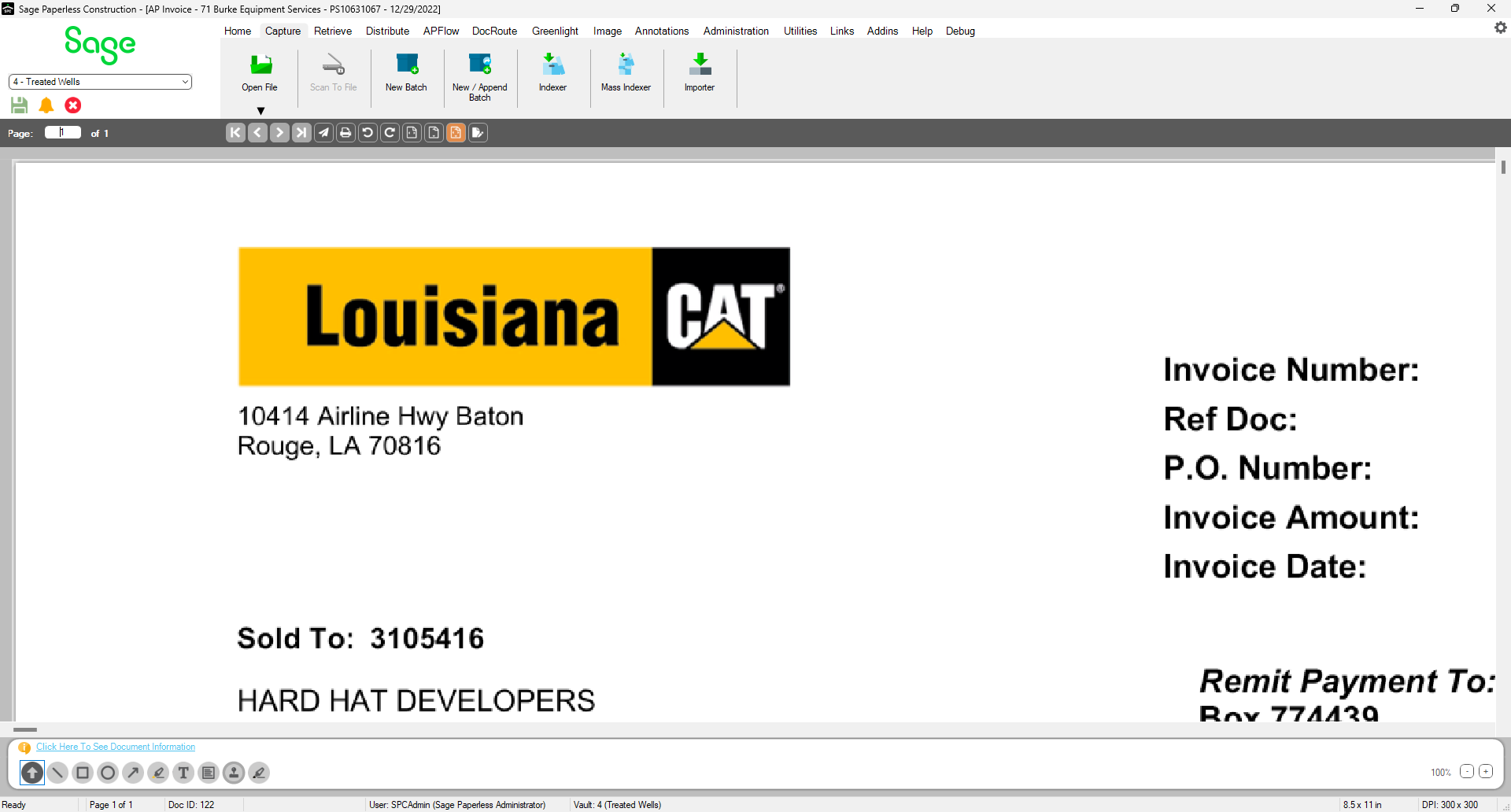Launch the Importer tool
This screenshot has height=812, width=1511.
pos(699,73)
